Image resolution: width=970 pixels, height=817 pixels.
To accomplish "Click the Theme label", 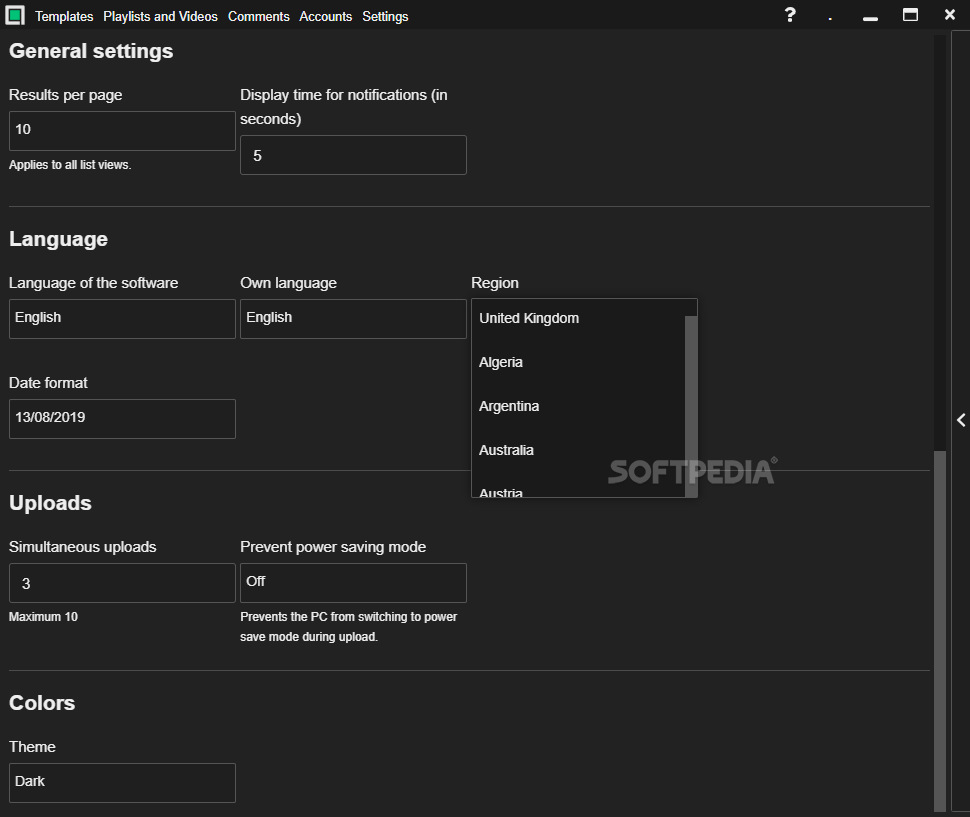I will click(x=32, y=746).
